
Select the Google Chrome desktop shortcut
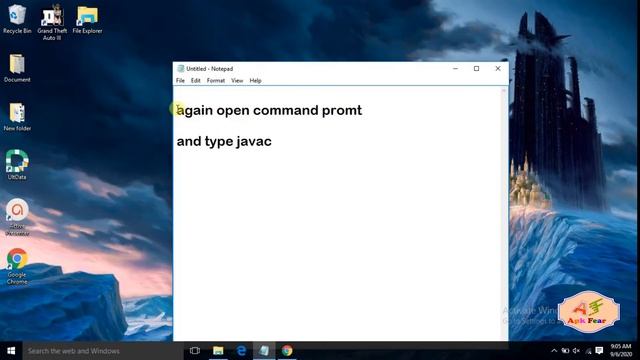pyautogui.click(x=17, y=266)
